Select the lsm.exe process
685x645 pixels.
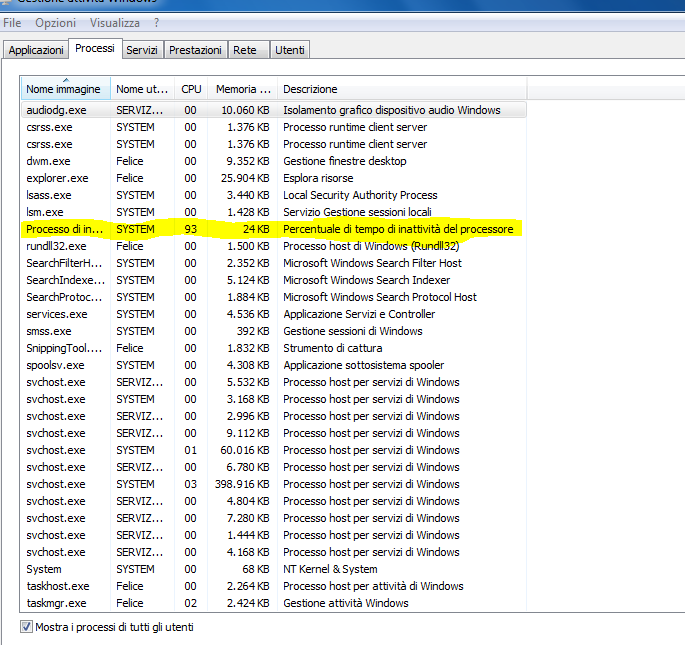pos(273,212)
